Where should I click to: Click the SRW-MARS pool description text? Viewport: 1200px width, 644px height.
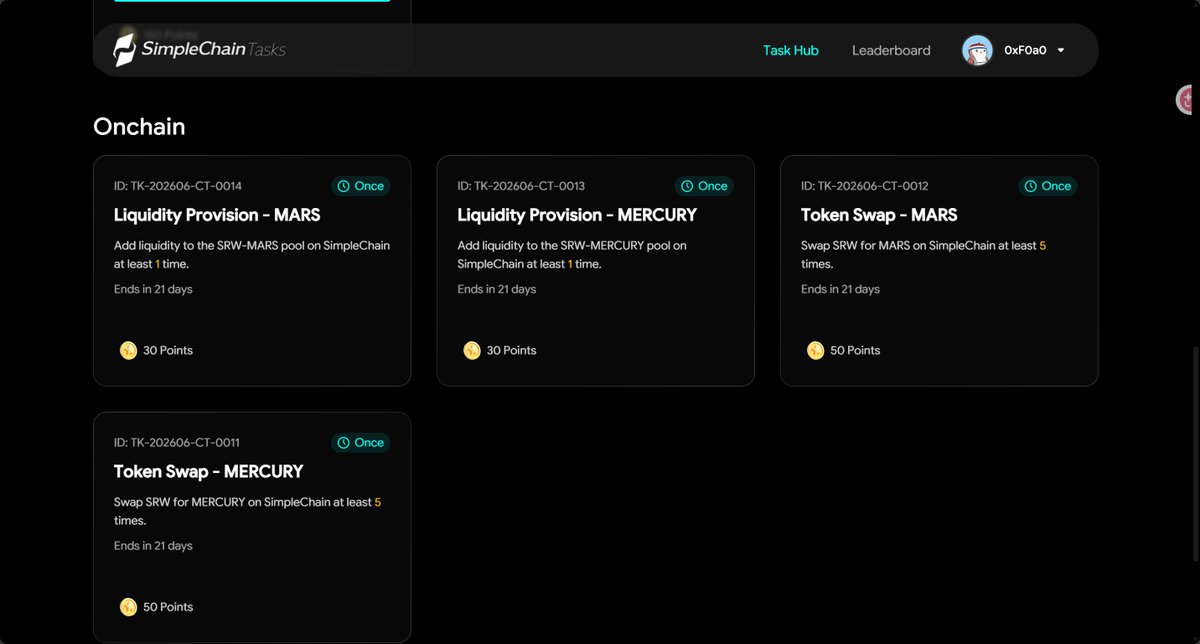(252, 255)
